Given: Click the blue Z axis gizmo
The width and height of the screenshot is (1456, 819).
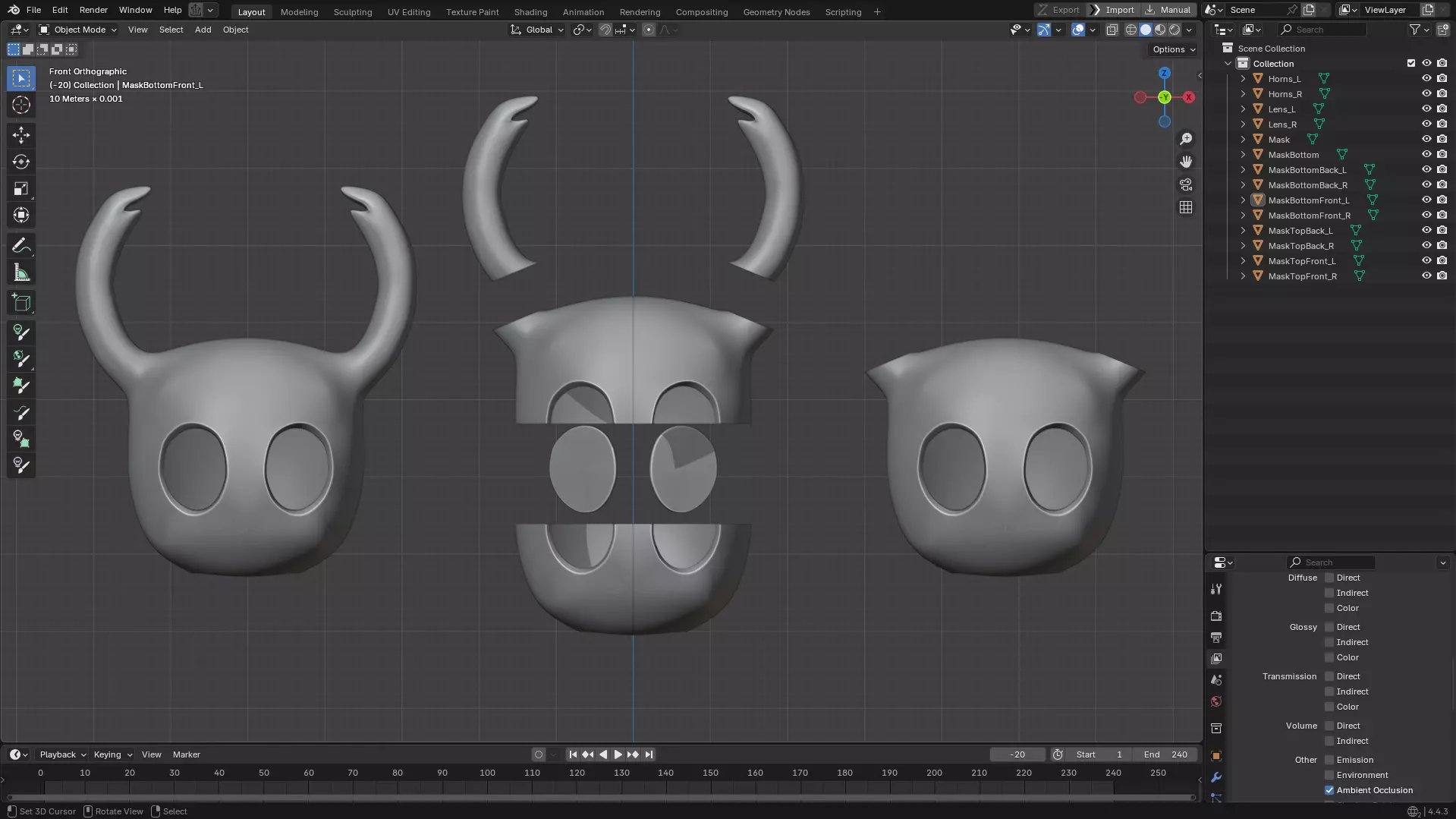Looking at the screenshot, I should coord(1165,73).
